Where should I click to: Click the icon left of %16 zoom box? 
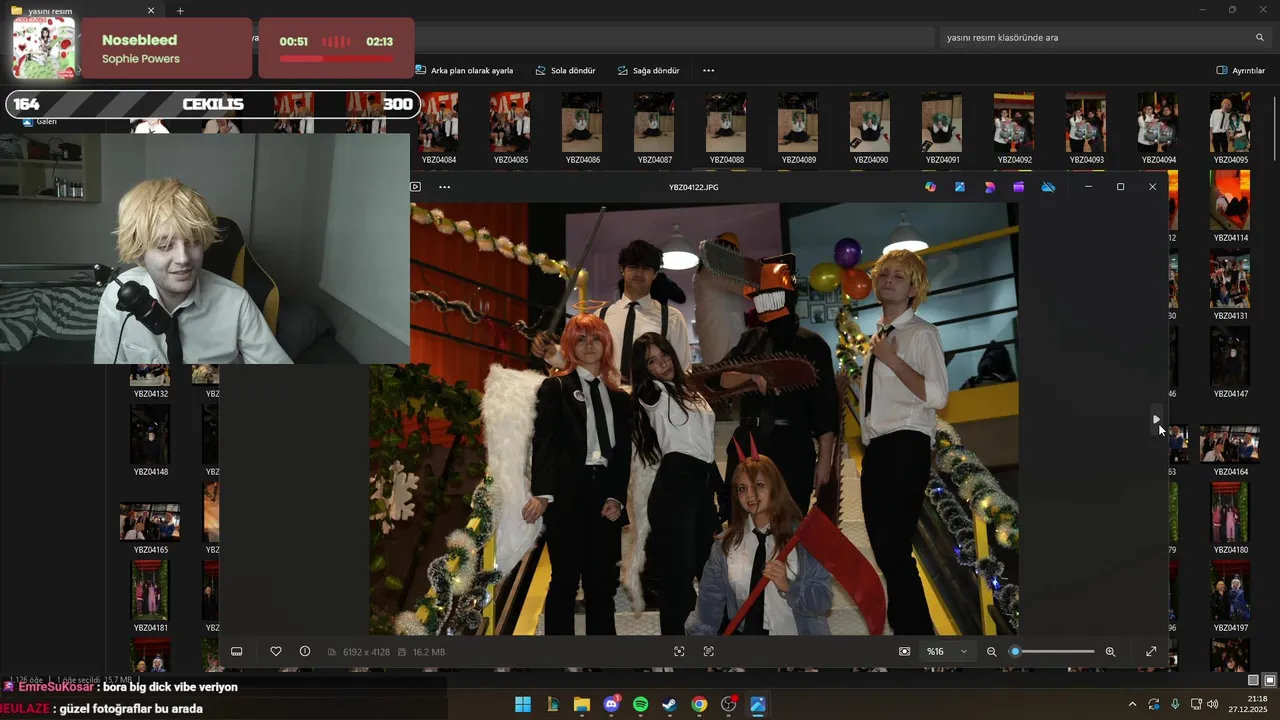[x=905, y=651]
